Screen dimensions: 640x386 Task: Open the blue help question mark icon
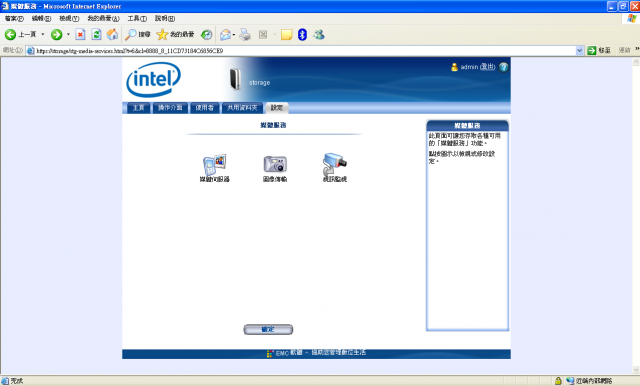tap(504, 67)
